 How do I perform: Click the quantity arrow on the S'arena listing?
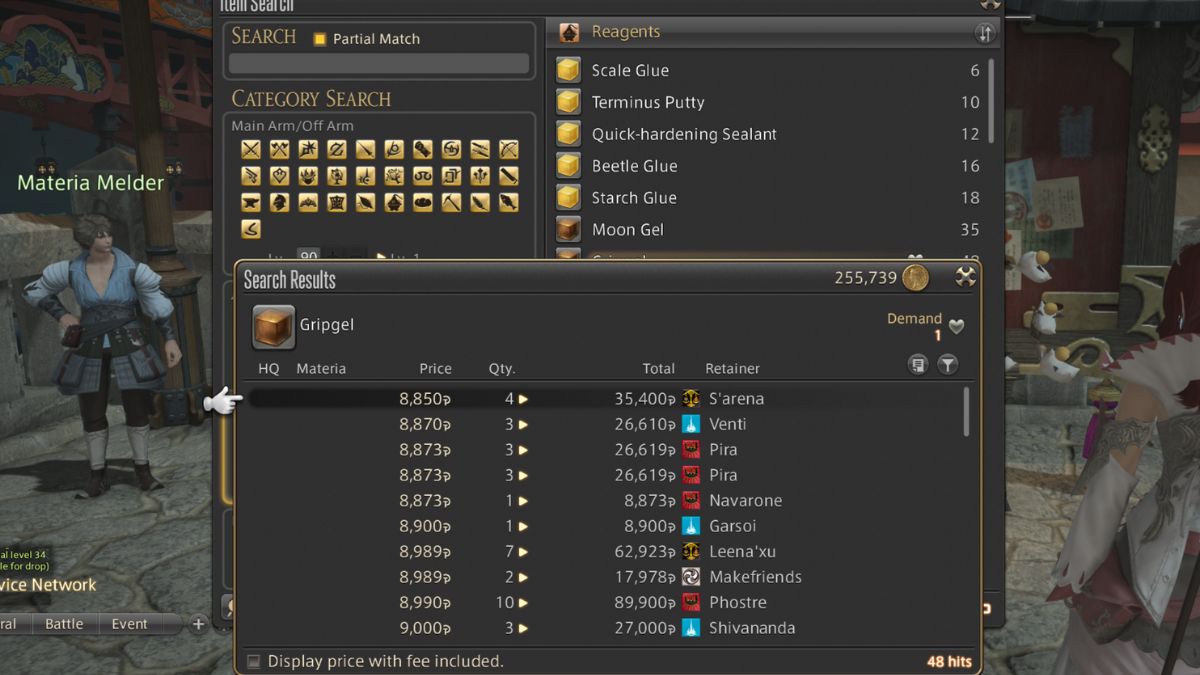pos(523,399)
